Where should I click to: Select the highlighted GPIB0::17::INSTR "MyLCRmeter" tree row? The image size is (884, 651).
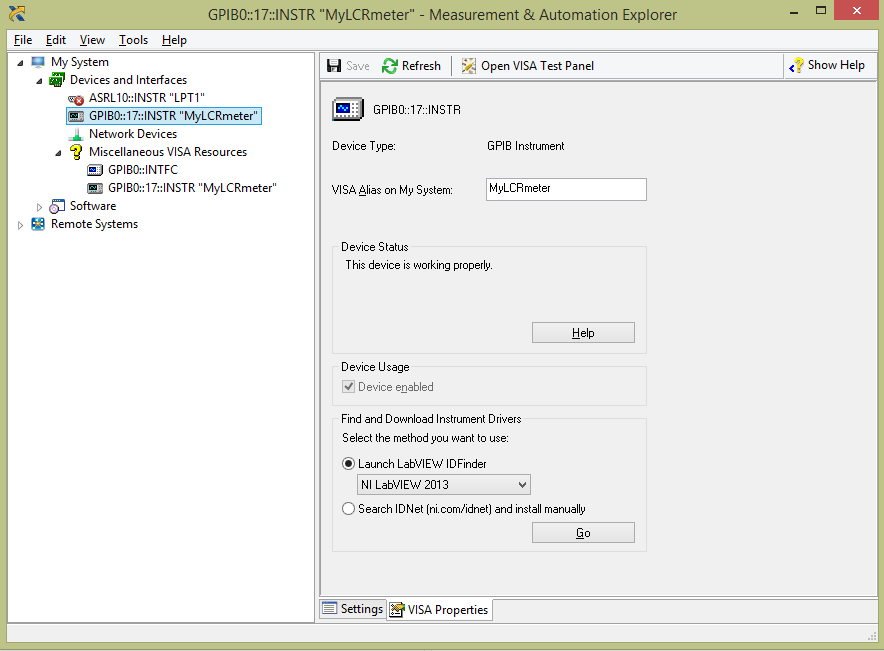(x=164, y=116)
